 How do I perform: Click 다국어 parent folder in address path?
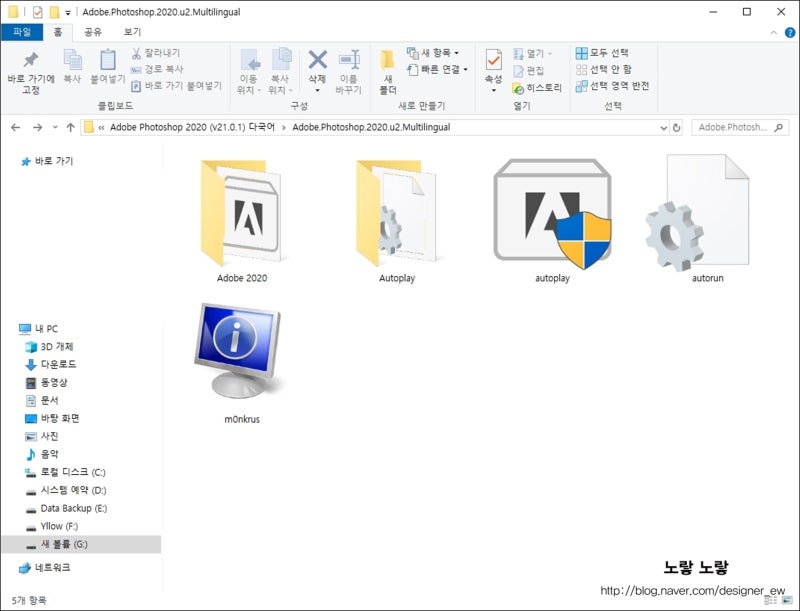tap(192, 127)
